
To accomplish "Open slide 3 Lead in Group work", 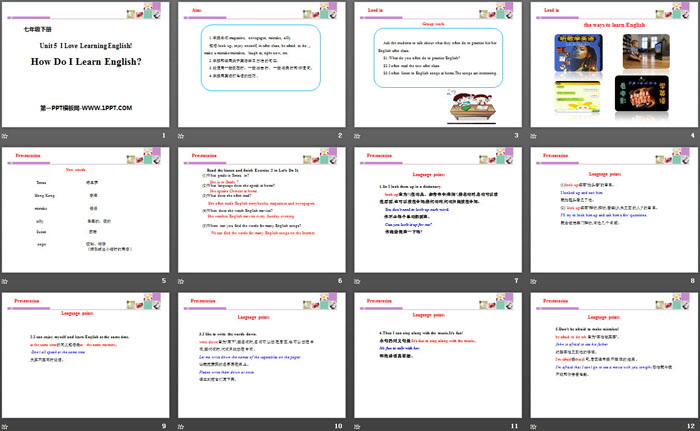I will [440, 64].
